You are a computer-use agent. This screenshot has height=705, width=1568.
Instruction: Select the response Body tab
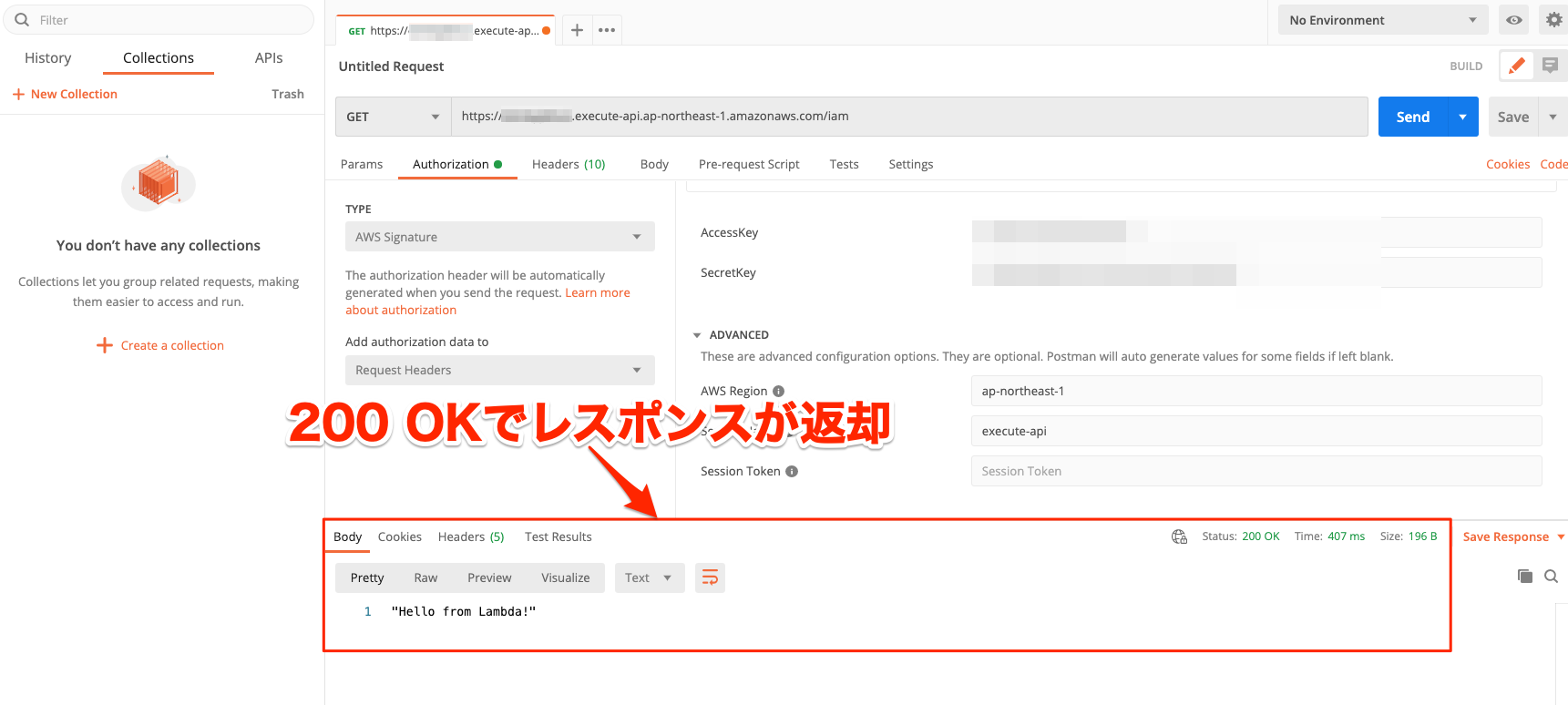point(347,536)
